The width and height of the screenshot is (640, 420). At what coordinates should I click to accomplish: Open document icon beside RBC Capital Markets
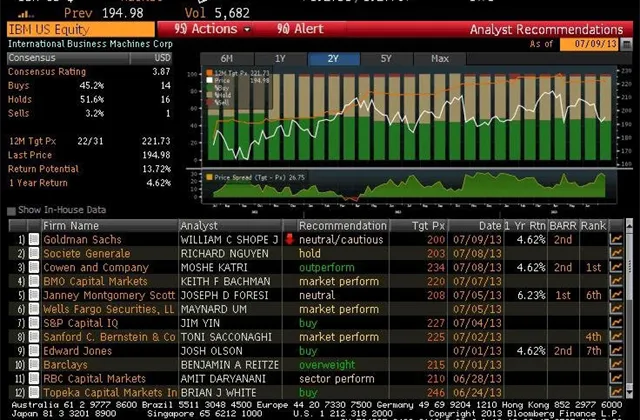pos(34,378)
